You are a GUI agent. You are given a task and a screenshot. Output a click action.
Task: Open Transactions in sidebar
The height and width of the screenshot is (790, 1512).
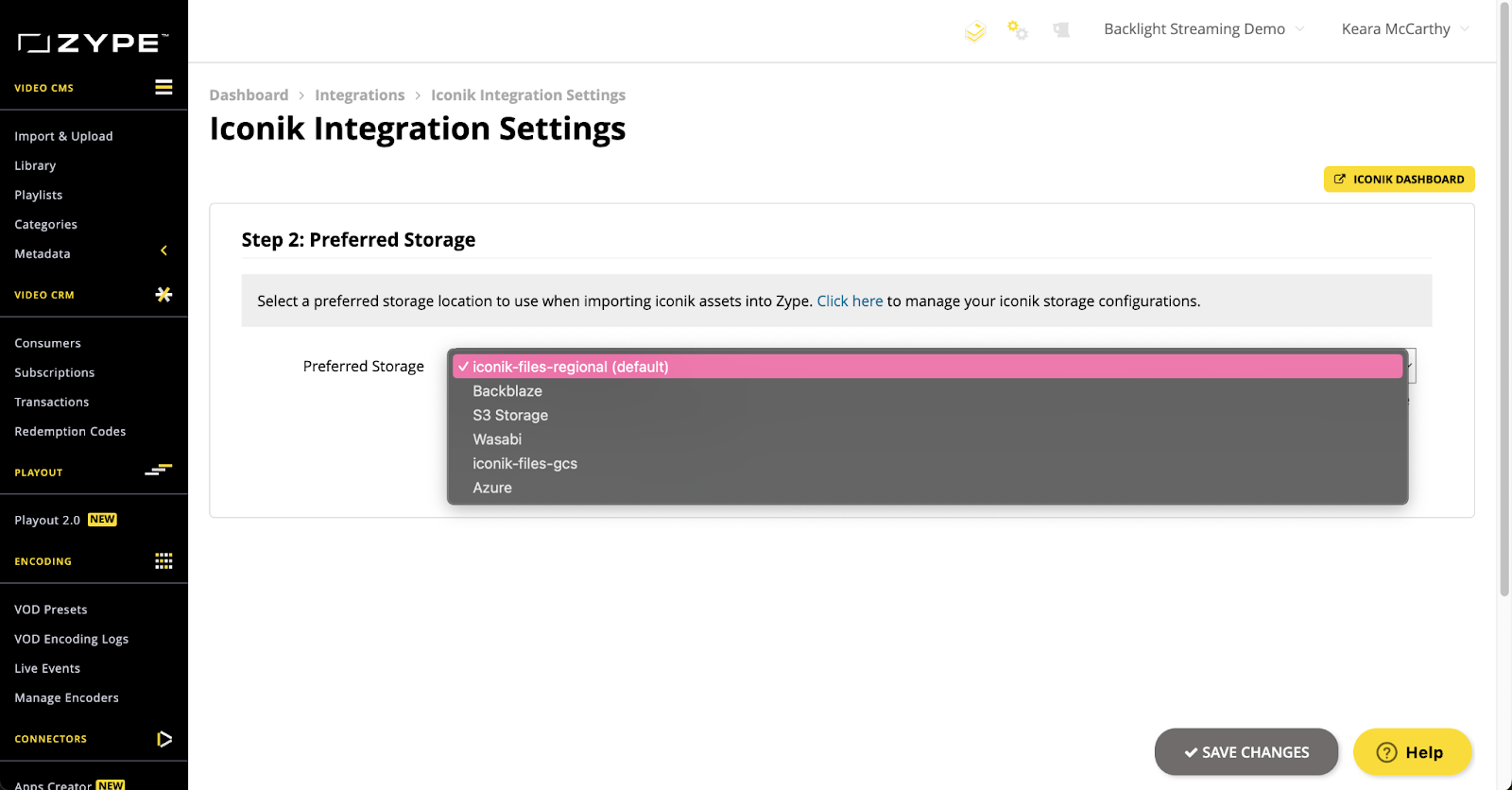pos(52,402)
